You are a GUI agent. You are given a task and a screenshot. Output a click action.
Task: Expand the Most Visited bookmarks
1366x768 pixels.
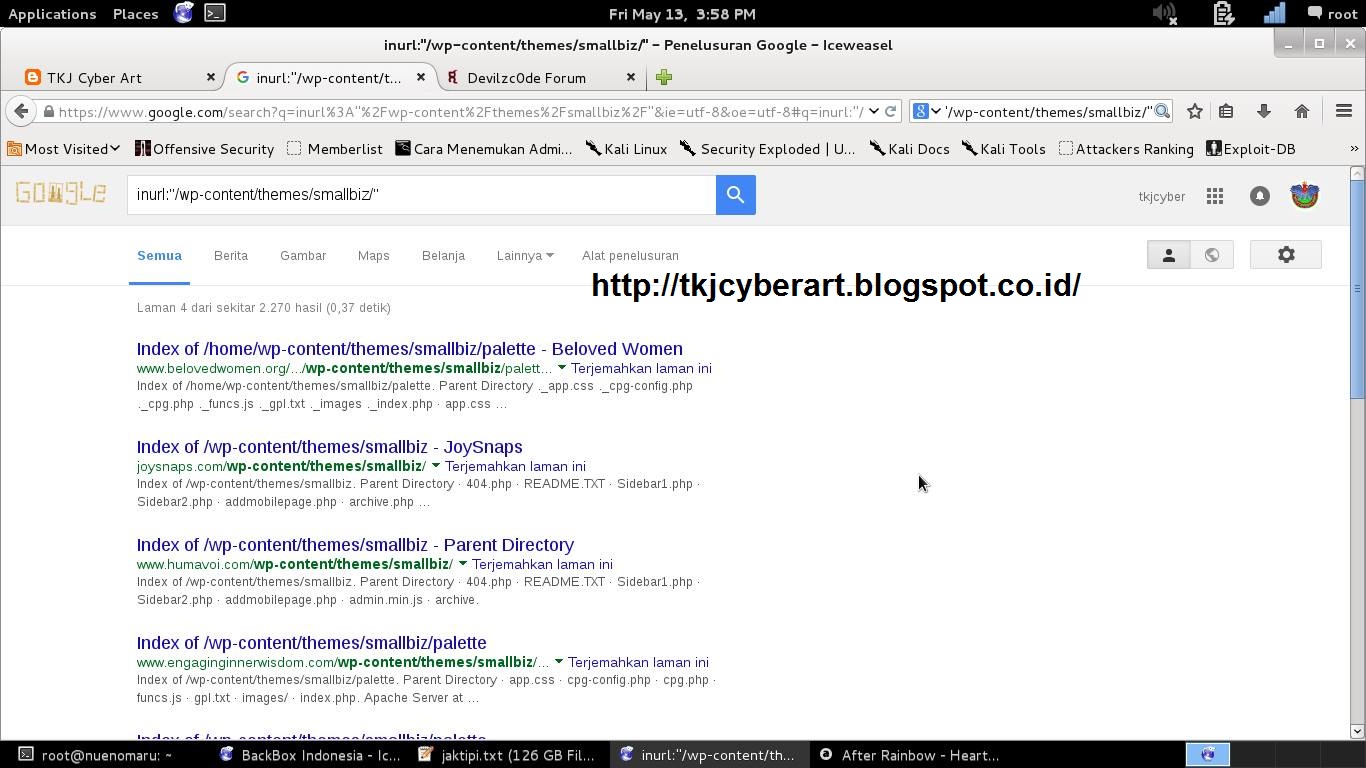pyautogui.click(x=64, y=149)
